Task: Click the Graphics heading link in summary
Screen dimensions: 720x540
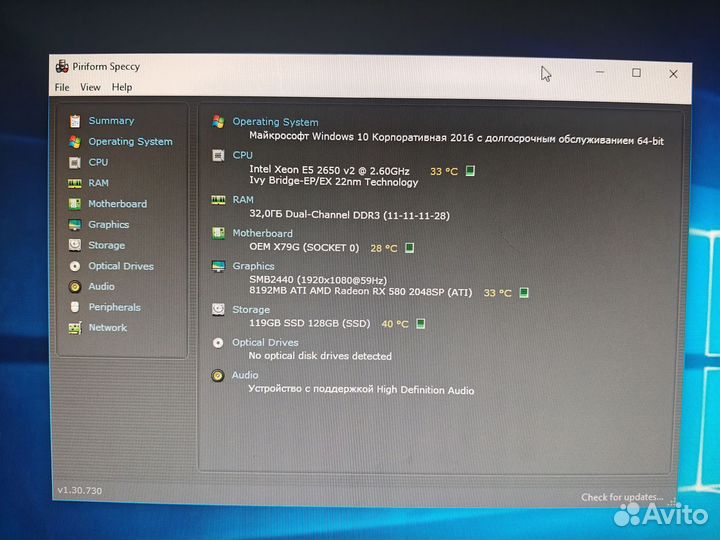Action: point(253,266)
